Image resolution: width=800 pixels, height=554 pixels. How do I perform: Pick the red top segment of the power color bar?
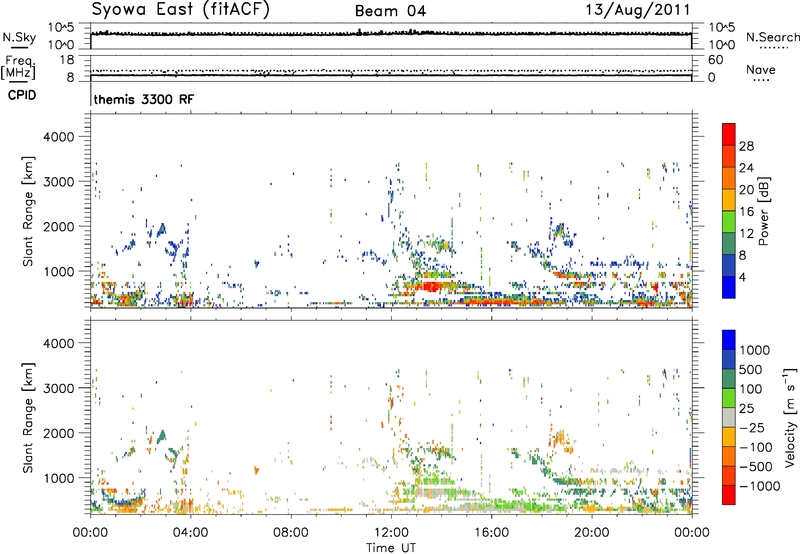729,135
